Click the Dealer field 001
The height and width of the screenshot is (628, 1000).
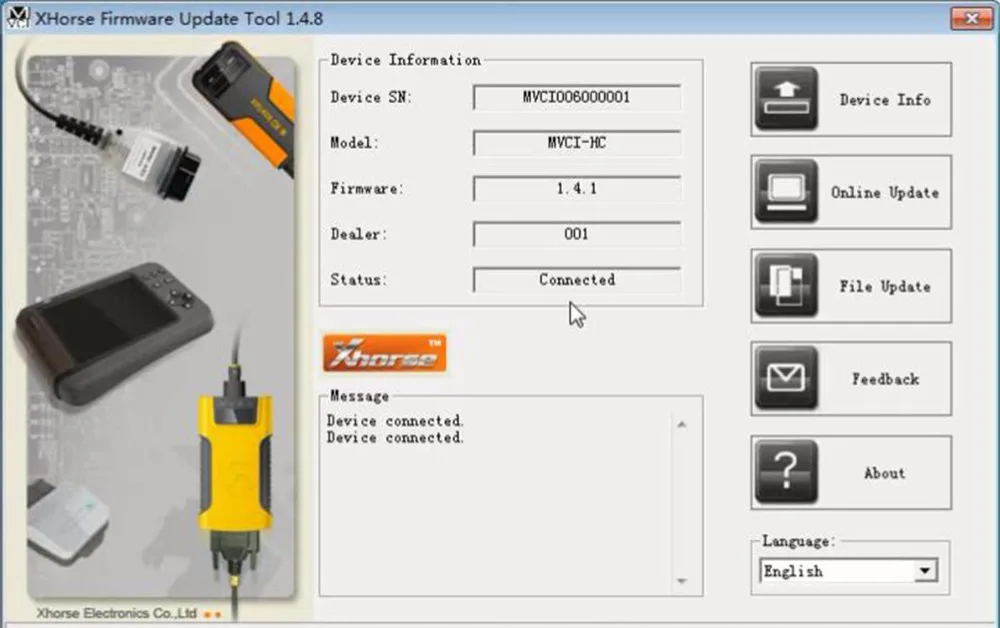(577, 234)
